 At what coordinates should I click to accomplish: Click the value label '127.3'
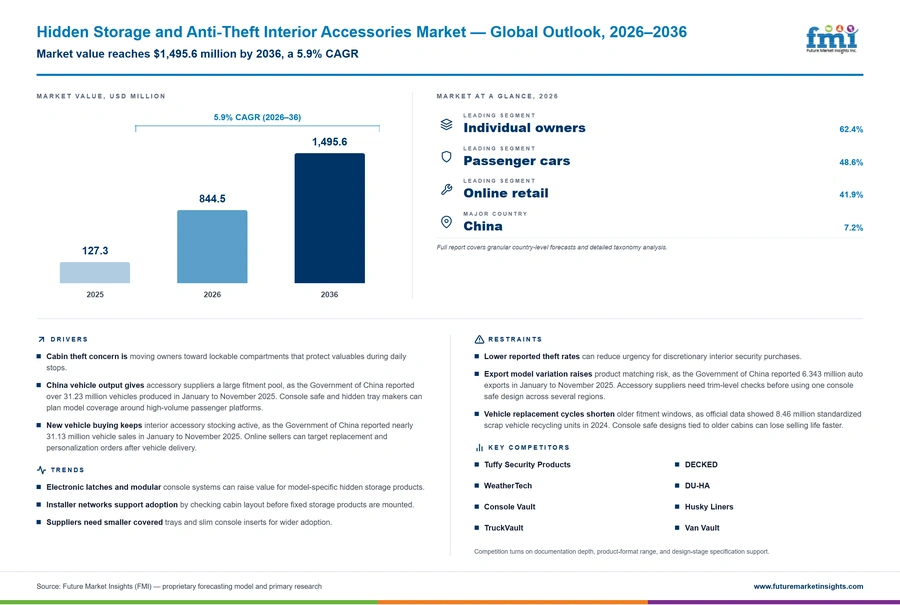click(95, 251)
